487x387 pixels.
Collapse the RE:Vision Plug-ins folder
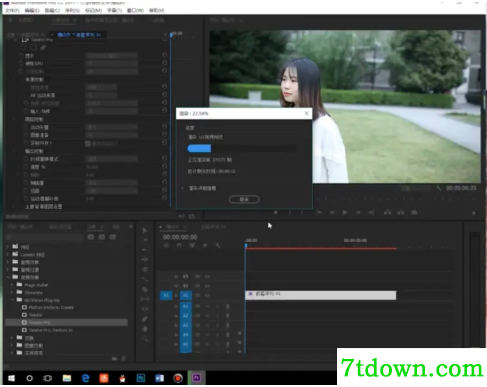point(12,300)
